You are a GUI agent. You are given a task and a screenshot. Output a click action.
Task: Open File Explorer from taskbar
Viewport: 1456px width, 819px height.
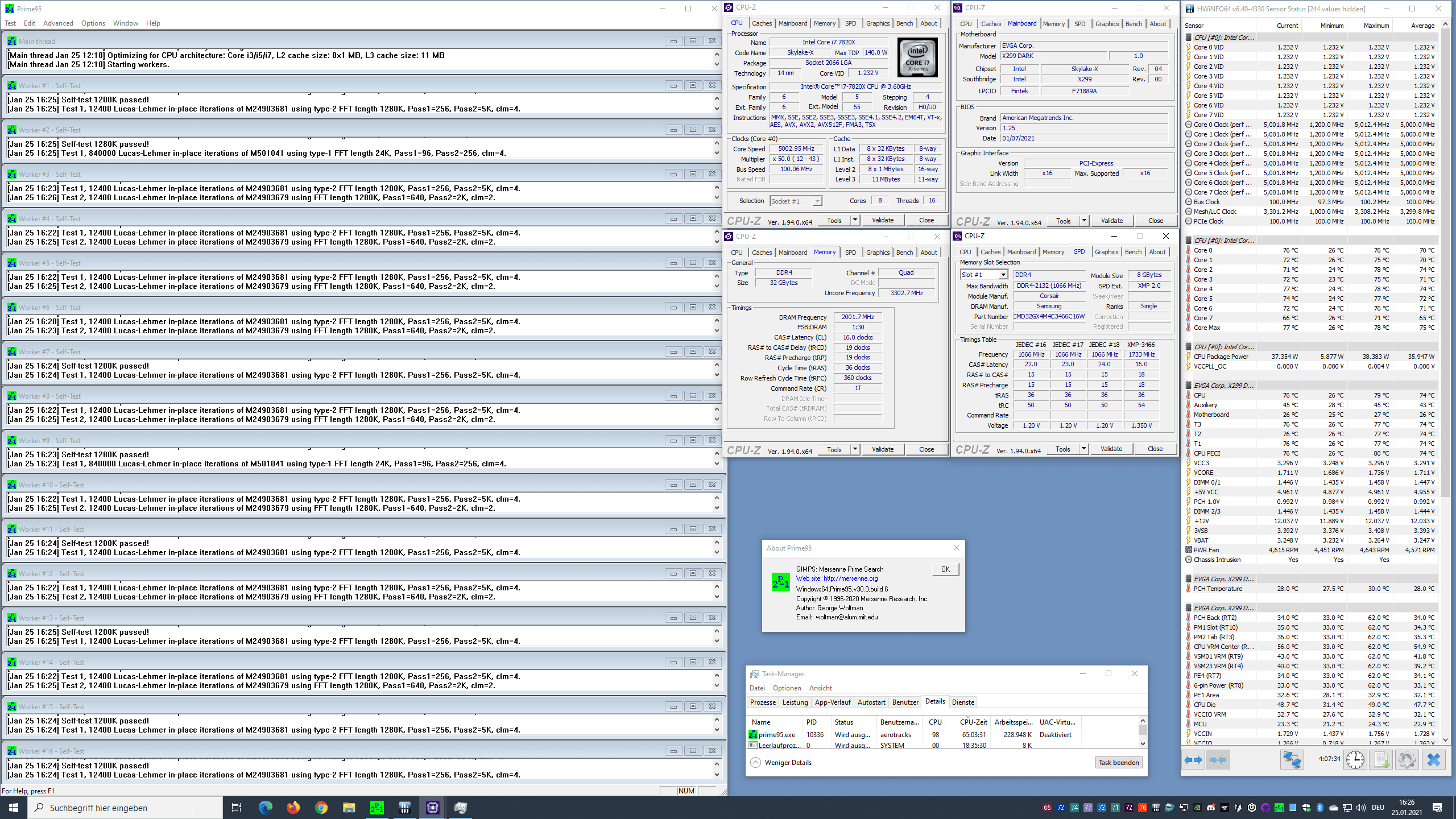click(x=349, y=808)
